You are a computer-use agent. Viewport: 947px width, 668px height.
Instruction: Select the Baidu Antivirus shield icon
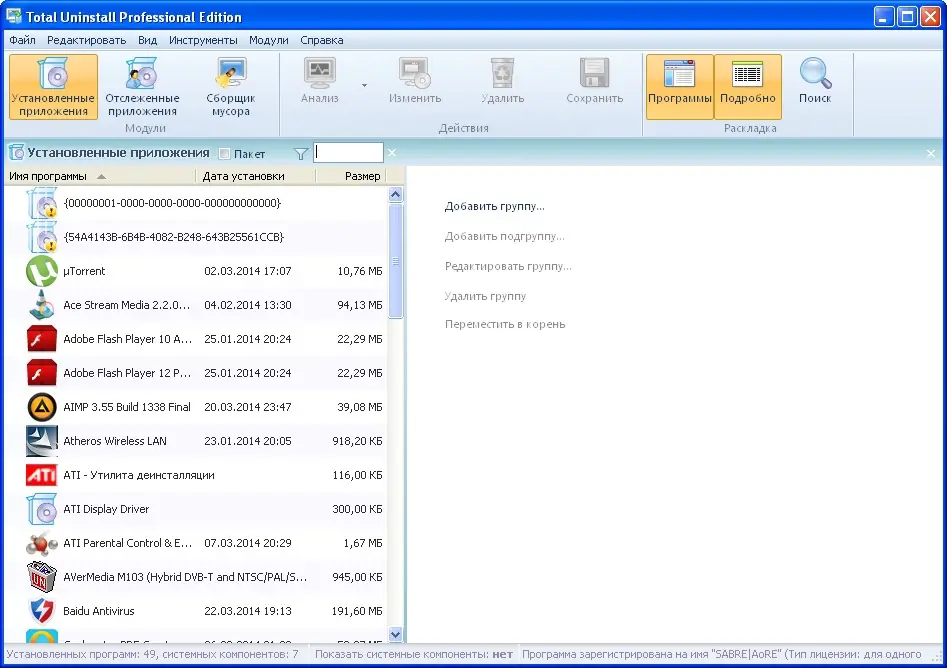pyautogui.click(x=42, y=611)
